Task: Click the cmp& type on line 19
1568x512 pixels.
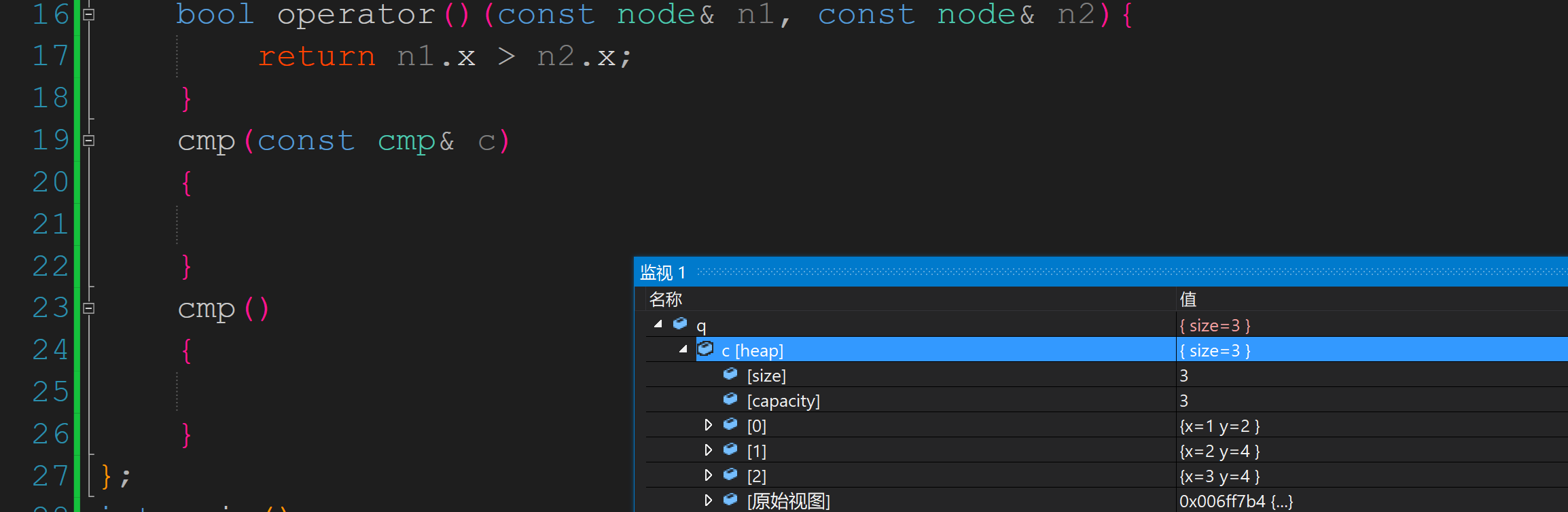Action: tap(416, 142)
